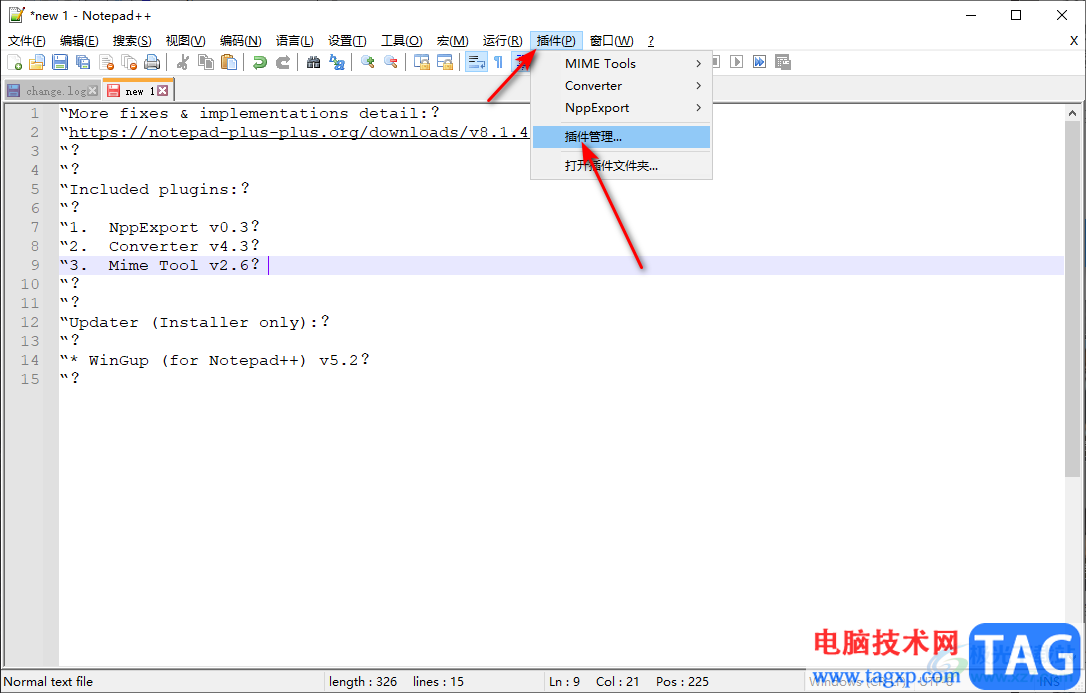Select the new 1 tab
1086x693 pixels.
(139, 91)
